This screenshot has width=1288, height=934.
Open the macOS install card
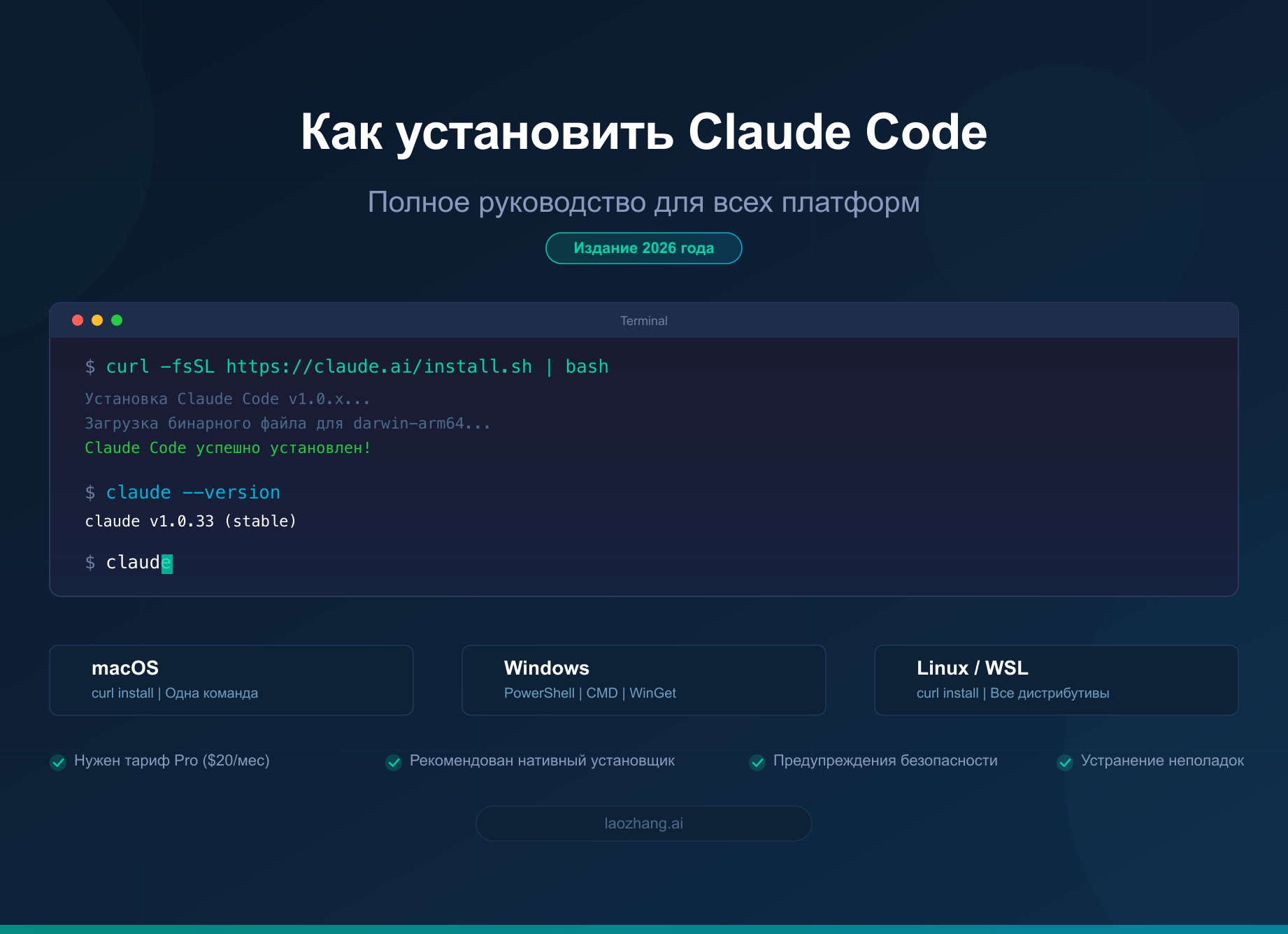coord(231,680)
